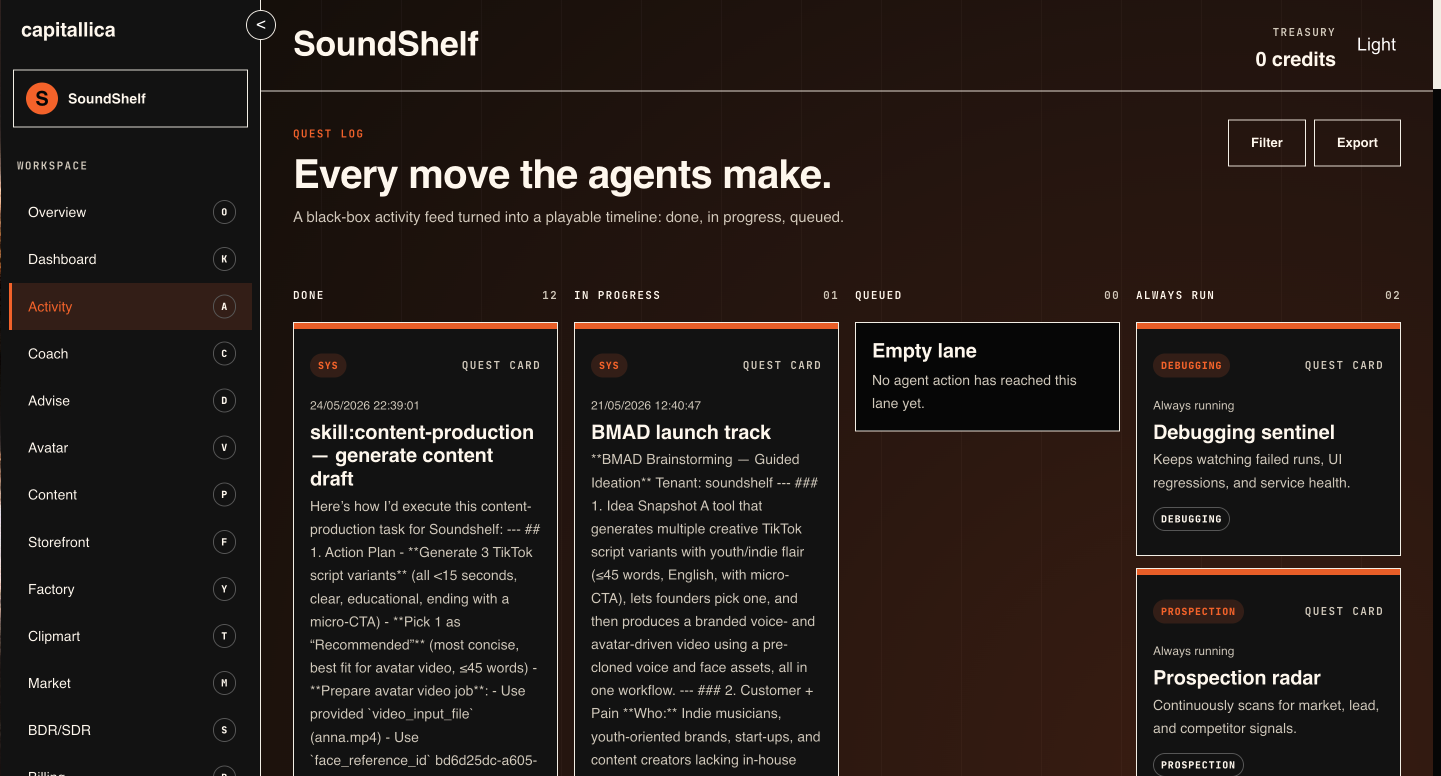1441x776 pixels.
Task: Click QUEST CARD label on the Debugging sentinel card
Action: click(x=1344, y=366)
